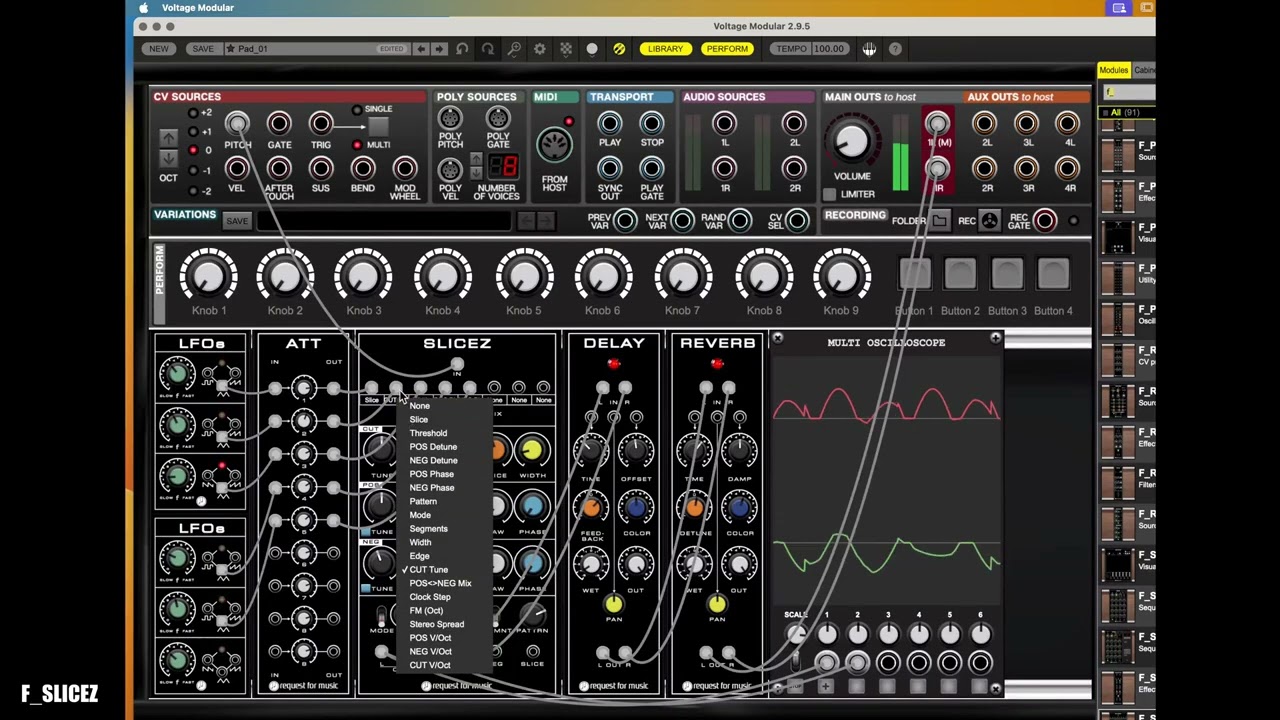Toggle the Single/Multi trigger switch button
Viewport: 1280px width, 720px height.
click(x=378, y=127)
